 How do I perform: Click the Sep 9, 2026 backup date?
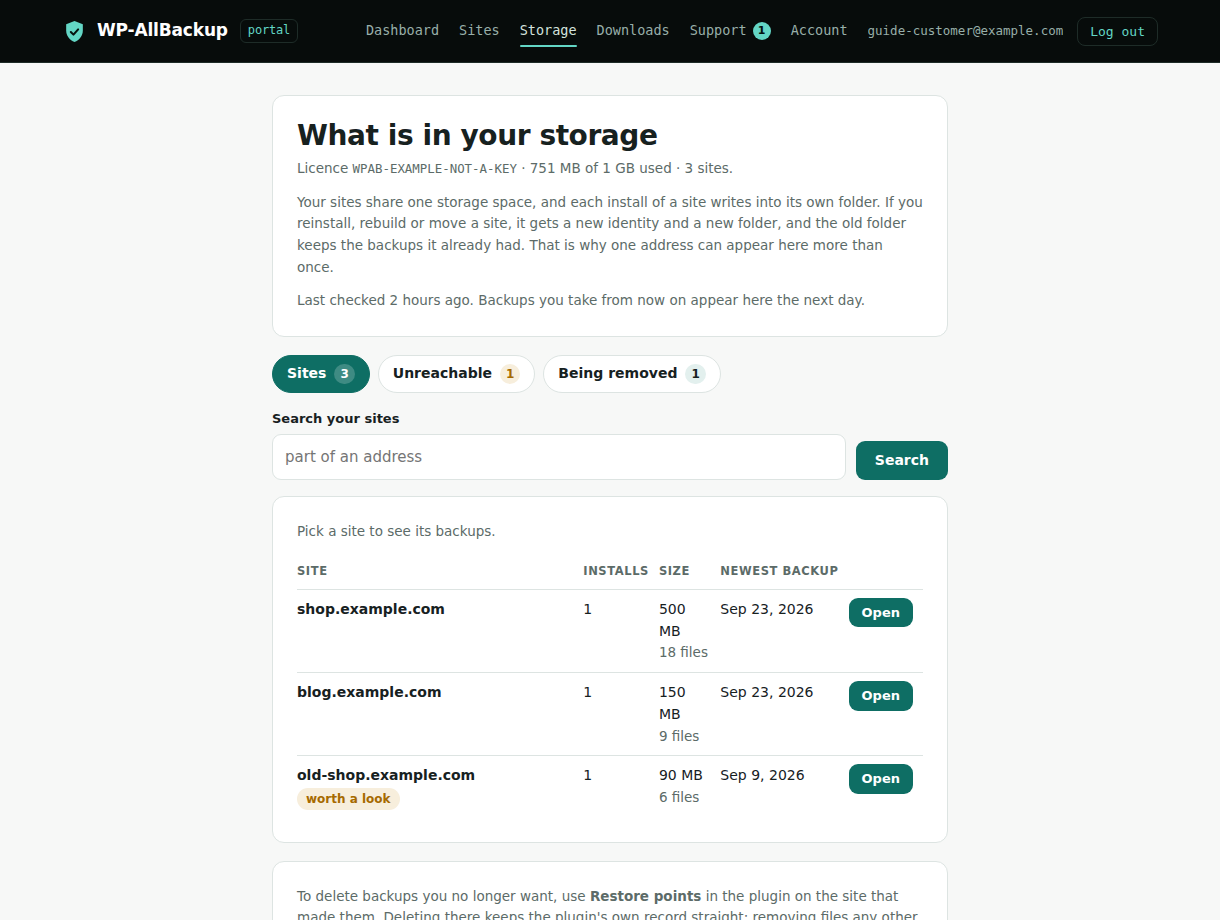(762, 775)
